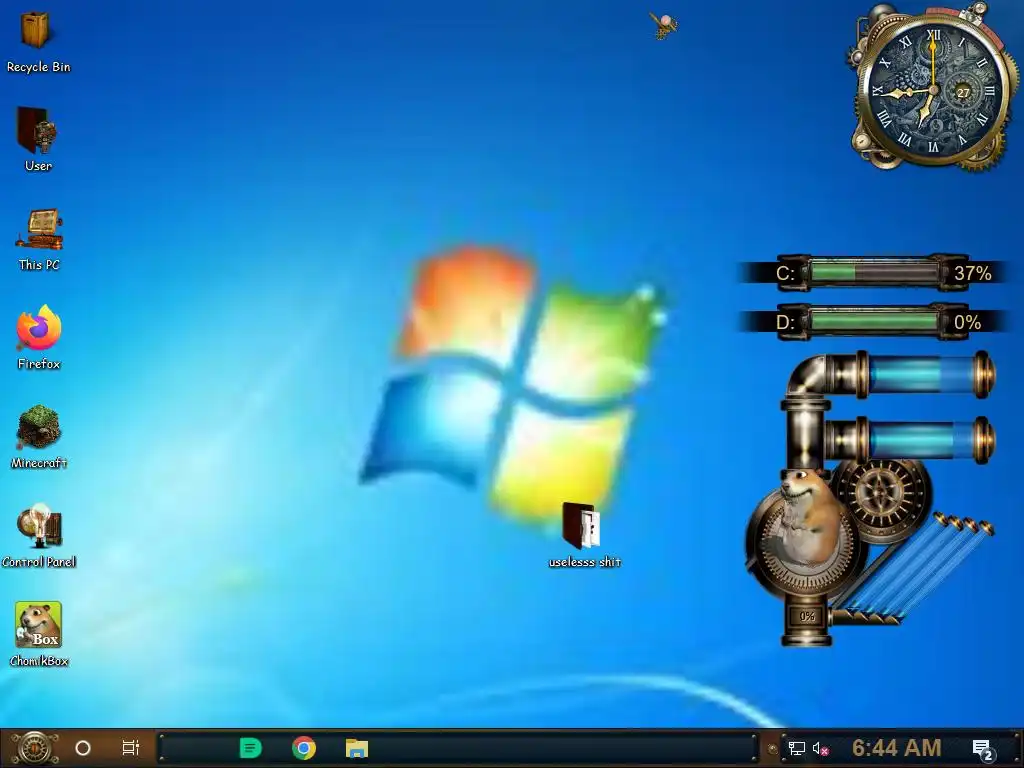Viewport: 1024px width, 768px height.
Task: Click the date 27 on the clock gadget
Action: (963, 93)
